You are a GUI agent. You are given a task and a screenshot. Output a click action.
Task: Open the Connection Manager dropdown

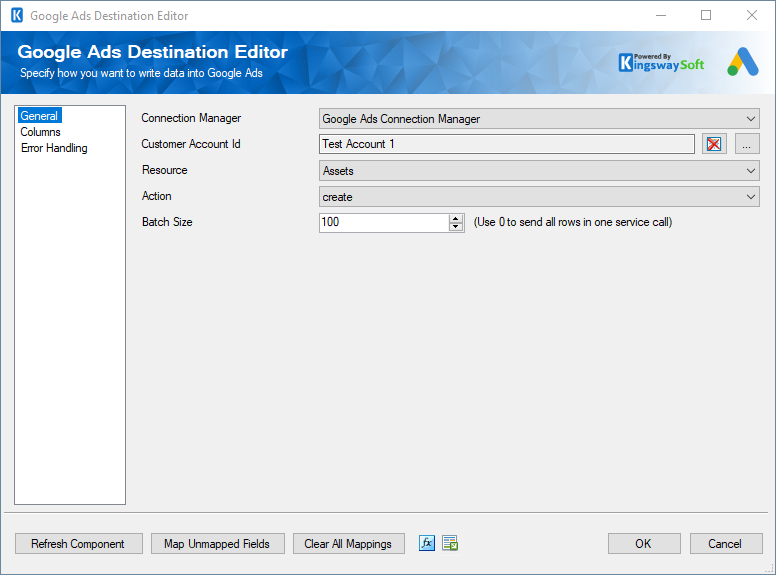(x=539, y=119)
